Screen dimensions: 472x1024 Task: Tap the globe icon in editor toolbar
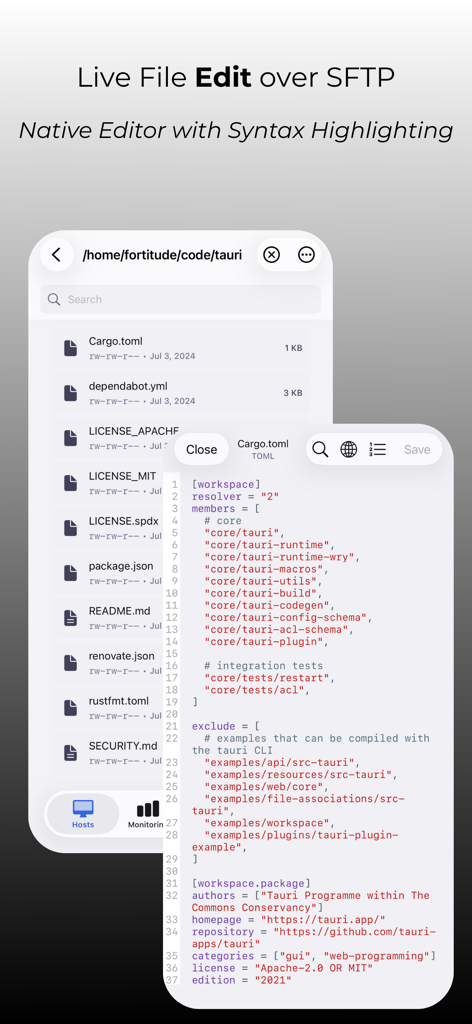pyautogui.click(x=349, y=449)
